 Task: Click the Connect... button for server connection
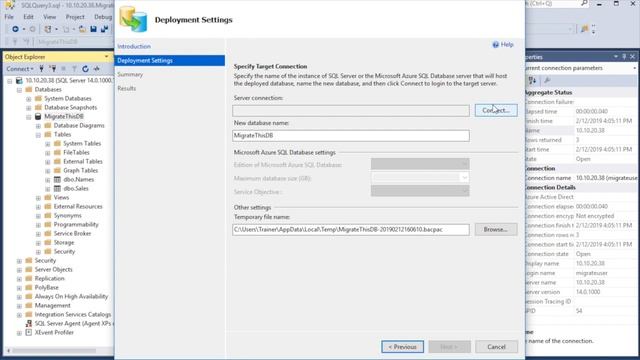pos(496,110)
